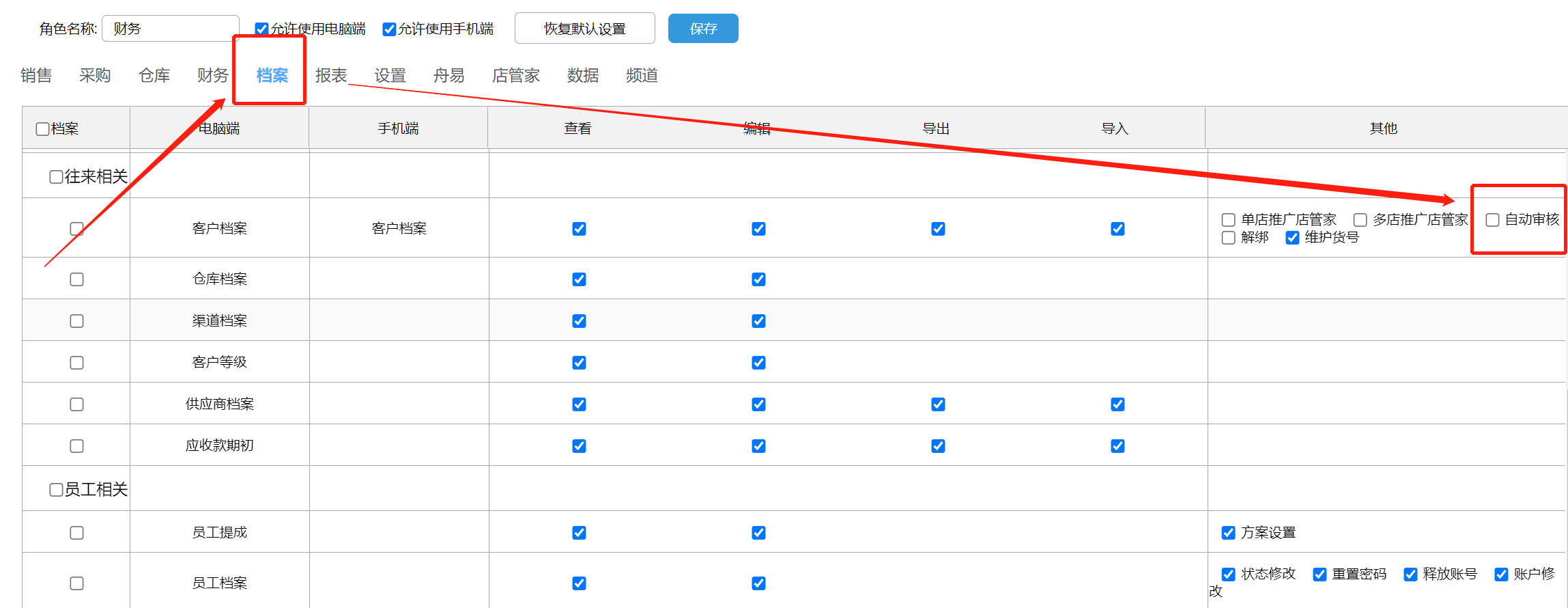Image resolution: width=1568 pixels, height=608 pixels.
Task: Check the 往来相关 group checkbox
Action: (56, 178)
